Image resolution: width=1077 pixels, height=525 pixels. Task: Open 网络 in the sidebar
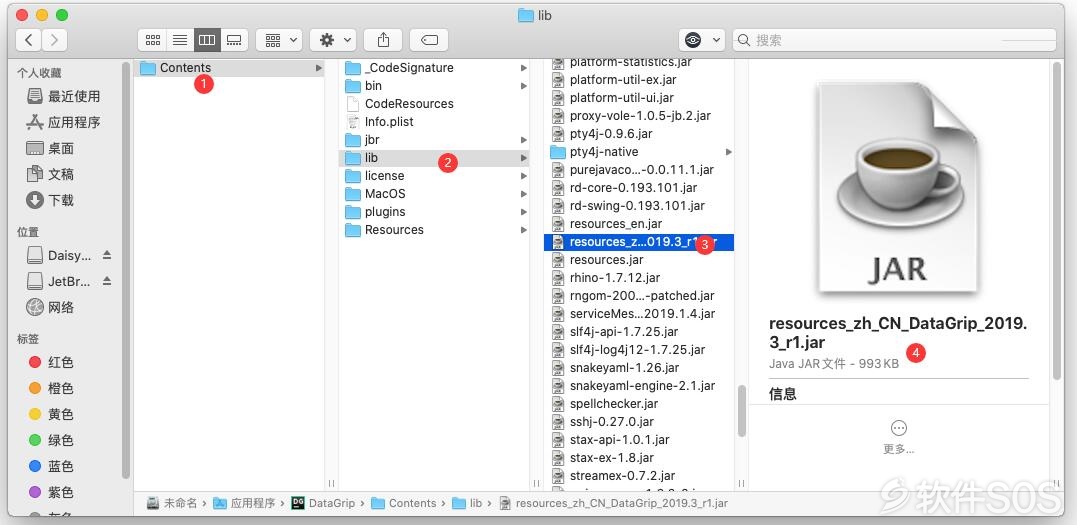[51, 307]
